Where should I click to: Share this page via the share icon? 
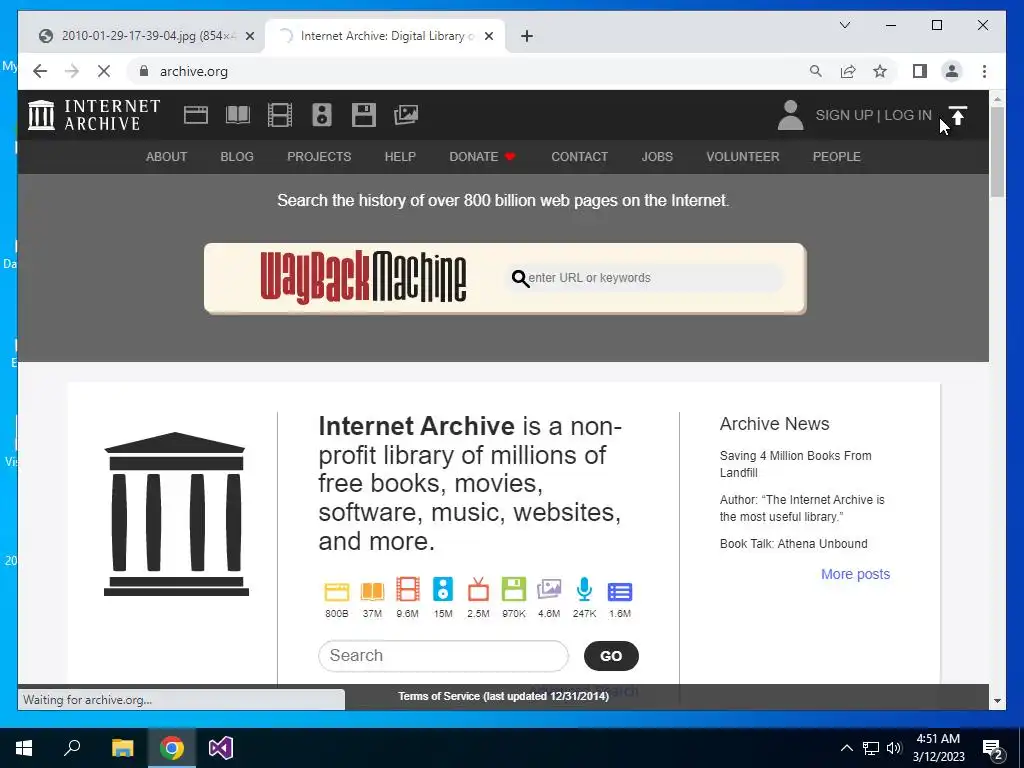(x=848, y=71)
